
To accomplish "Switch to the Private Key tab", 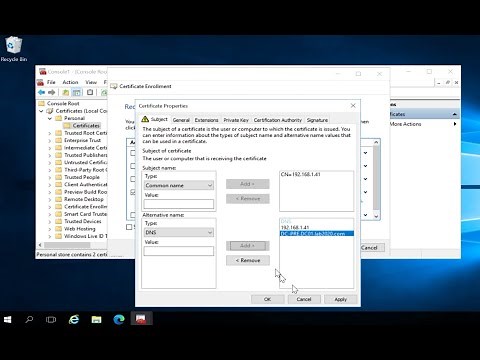I will click(236, 120).
